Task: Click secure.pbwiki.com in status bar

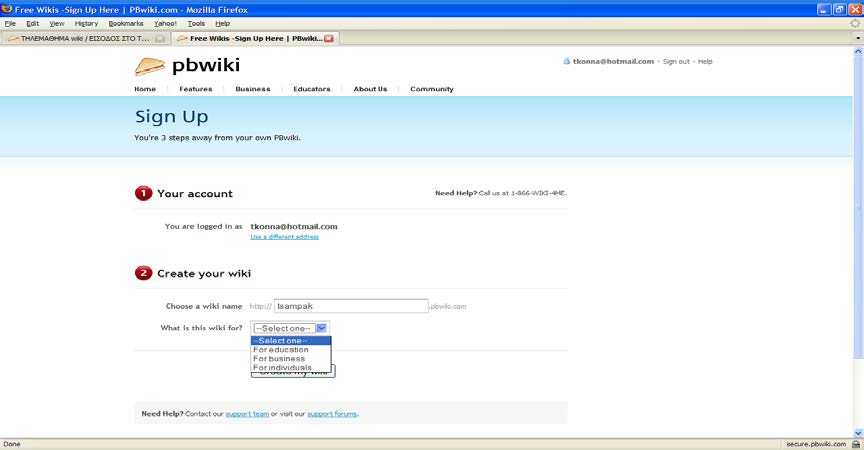Action: coord(816,444)
